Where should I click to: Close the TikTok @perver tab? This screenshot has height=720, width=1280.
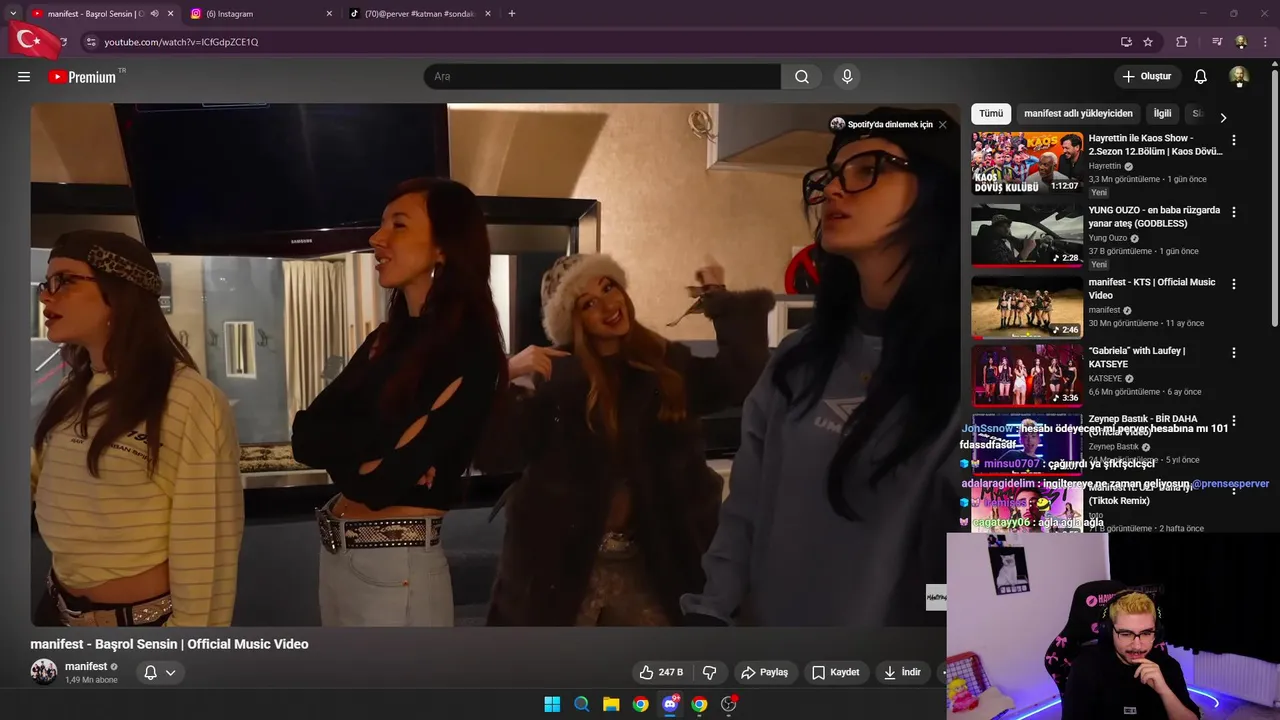click(488, 14)
